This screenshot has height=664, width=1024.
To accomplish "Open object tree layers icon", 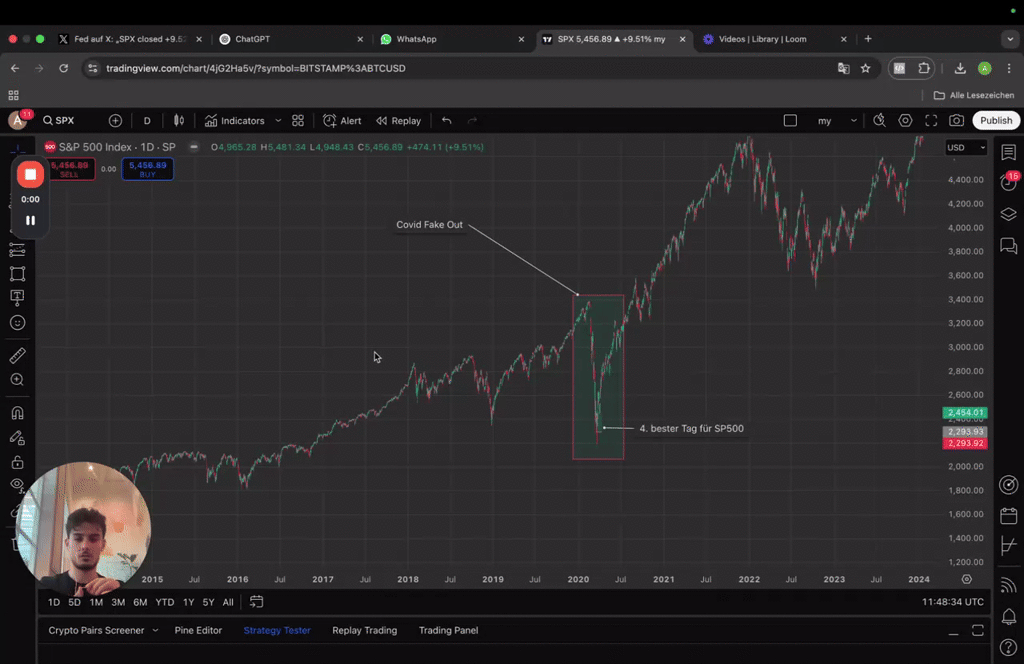I will (1008, 214).
